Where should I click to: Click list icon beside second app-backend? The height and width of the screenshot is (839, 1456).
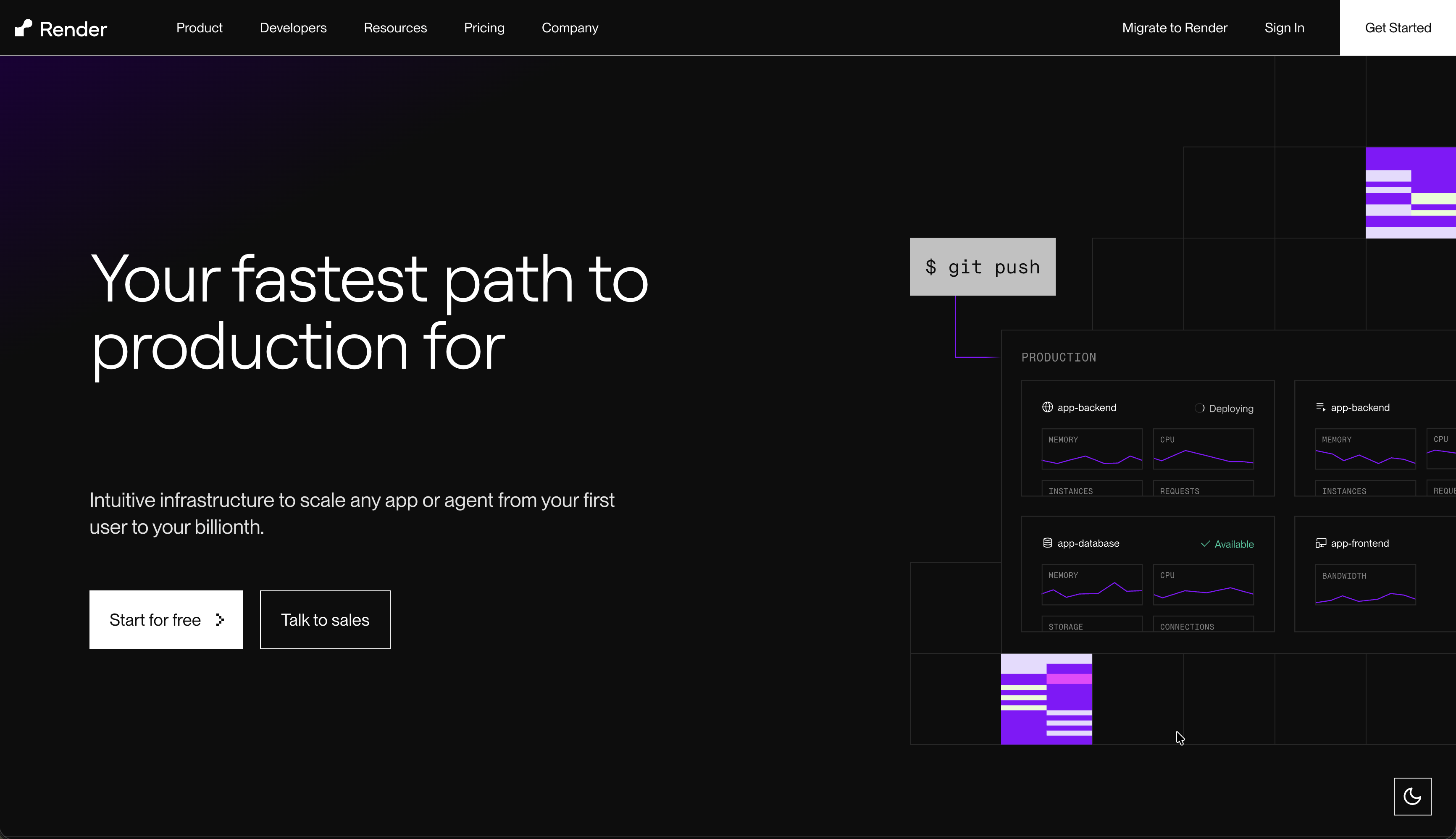tap(1321, 407)
